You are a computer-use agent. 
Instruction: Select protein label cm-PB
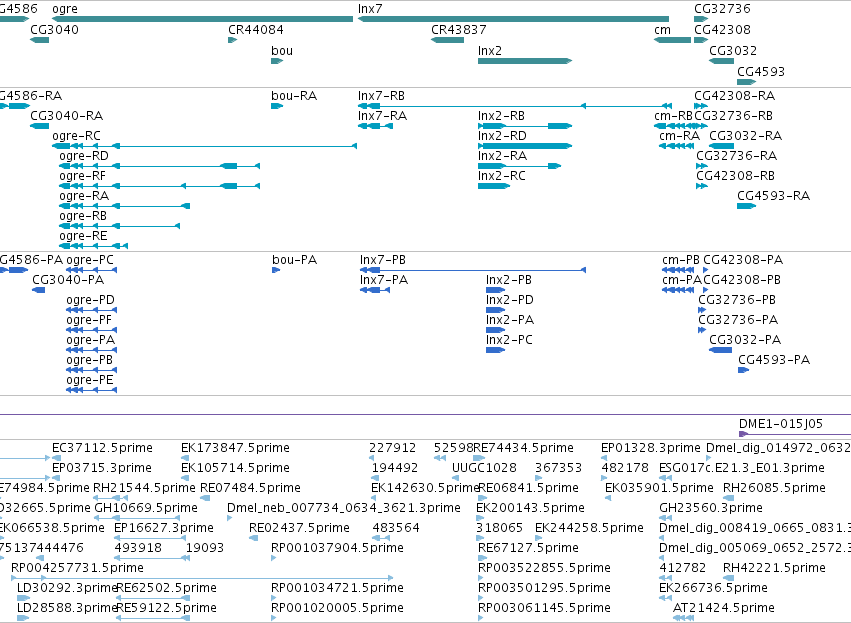click(x=681, y=260)
